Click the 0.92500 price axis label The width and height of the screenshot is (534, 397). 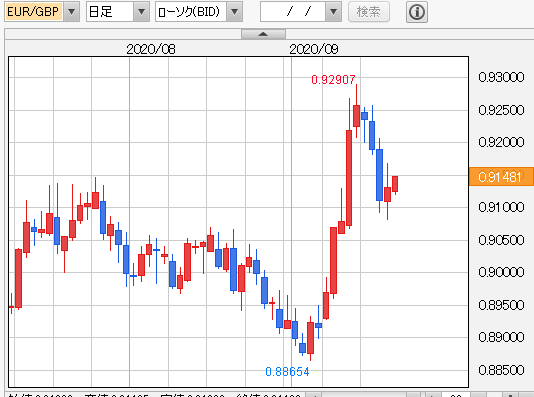pos(501,110)
